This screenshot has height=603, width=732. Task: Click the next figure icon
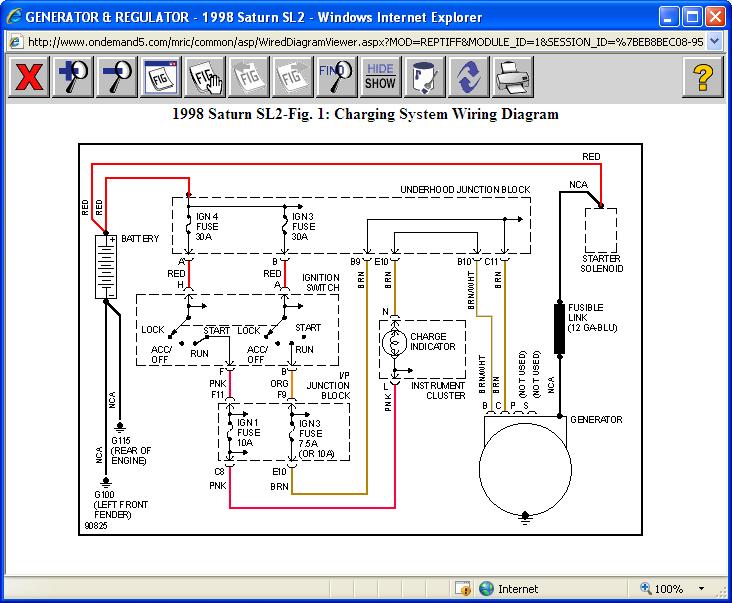[292, 77]
